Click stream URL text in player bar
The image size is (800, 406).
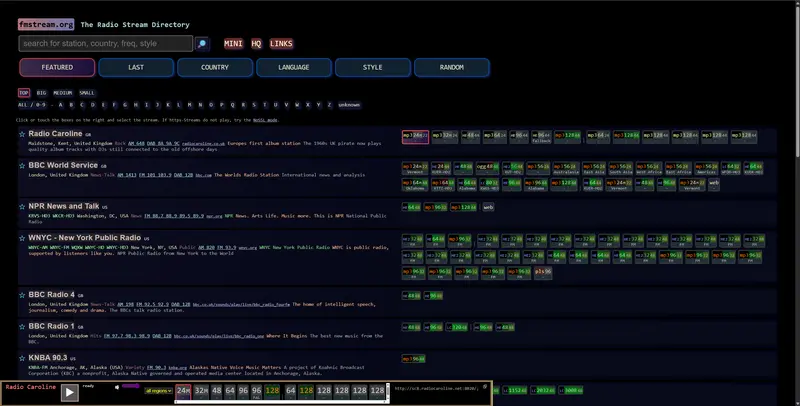436,388
